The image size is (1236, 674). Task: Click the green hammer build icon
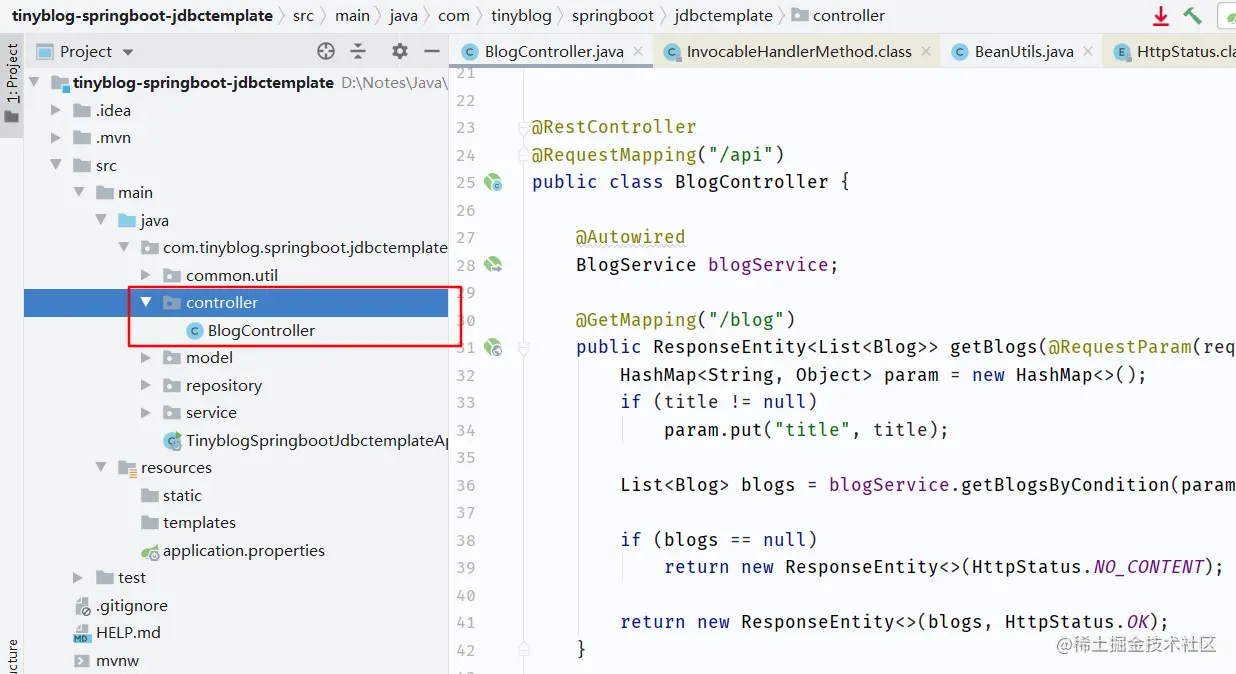click(1192, 16)
